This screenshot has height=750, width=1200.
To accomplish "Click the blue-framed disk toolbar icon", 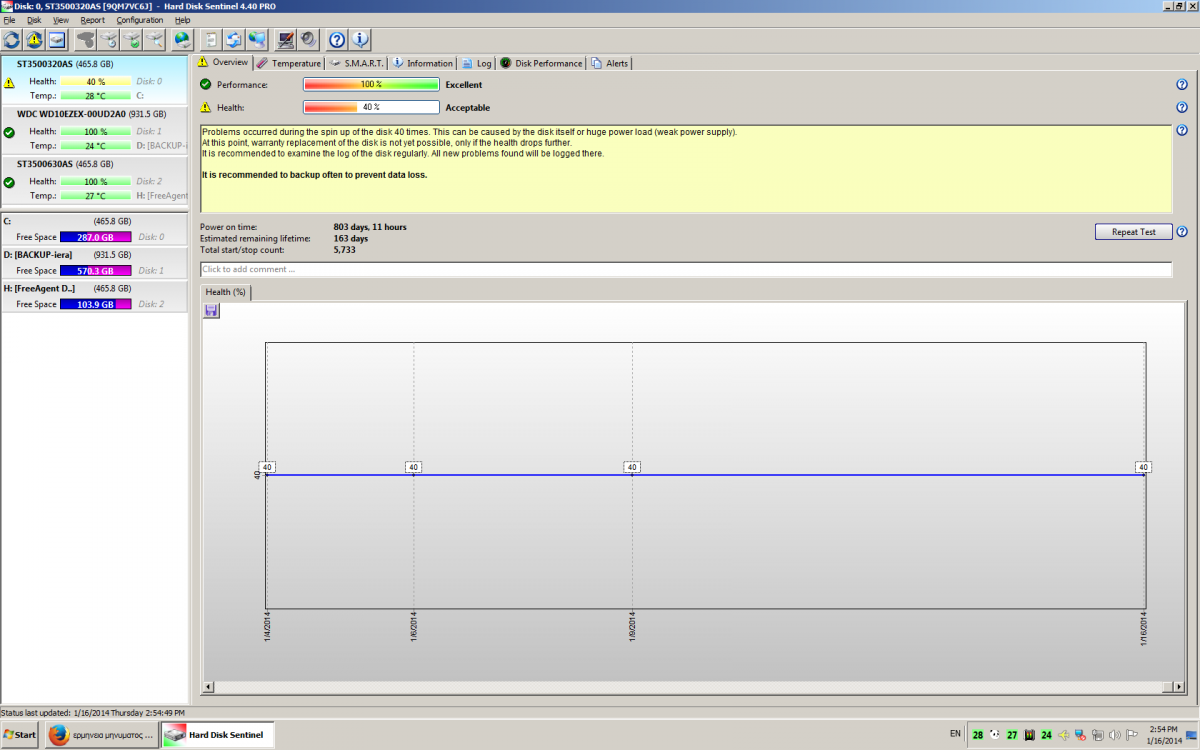I will (x=57, y=40).
